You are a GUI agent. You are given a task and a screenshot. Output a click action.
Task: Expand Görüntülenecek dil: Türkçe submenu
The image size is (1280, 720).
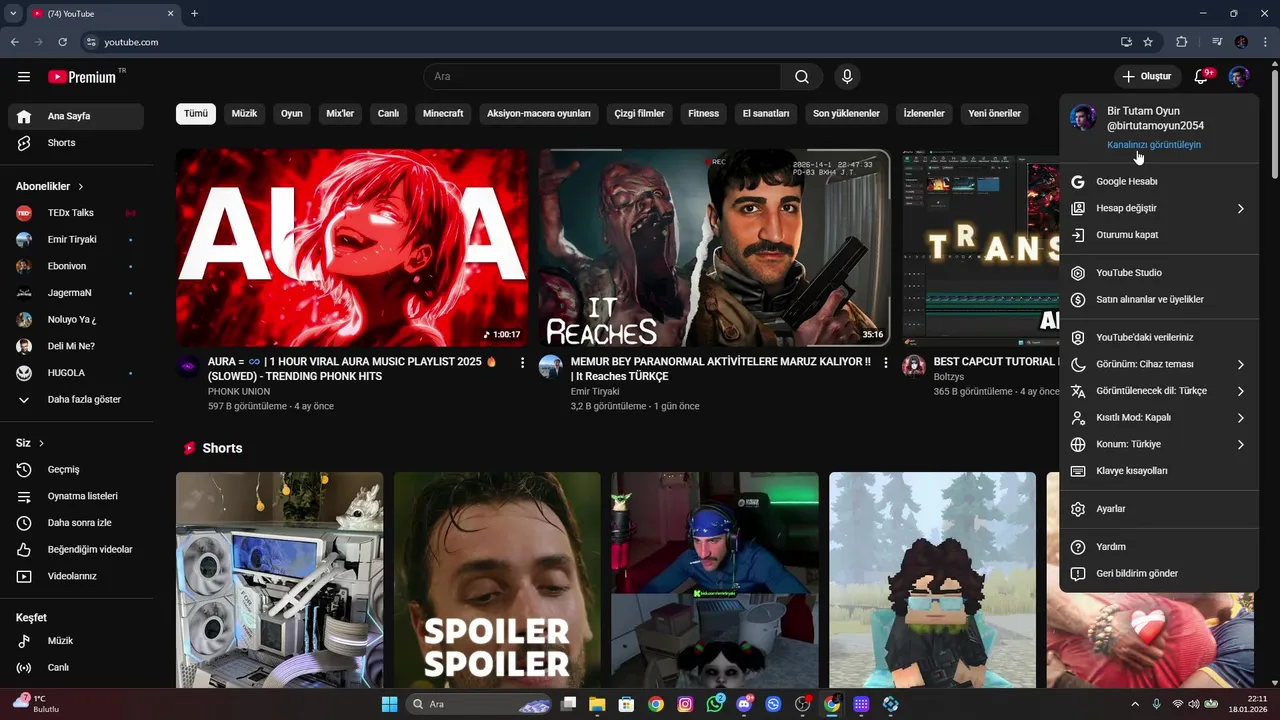[1159, 391]
